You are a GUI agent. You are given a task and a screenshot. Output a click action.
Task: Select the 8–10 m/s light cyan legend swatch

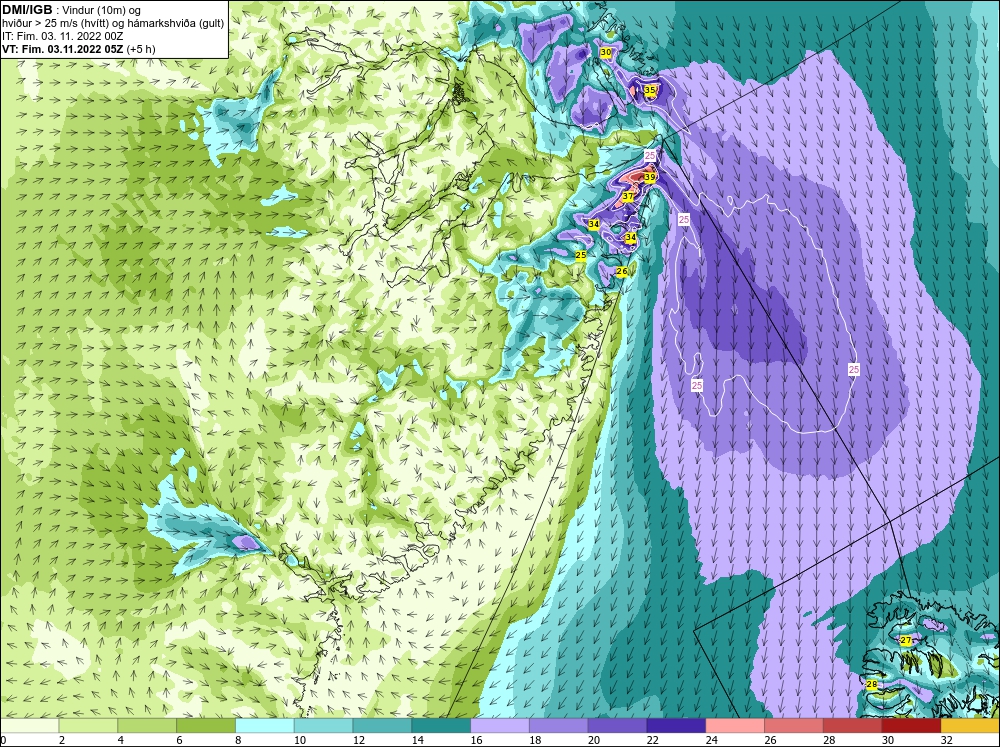click(265, 726)
